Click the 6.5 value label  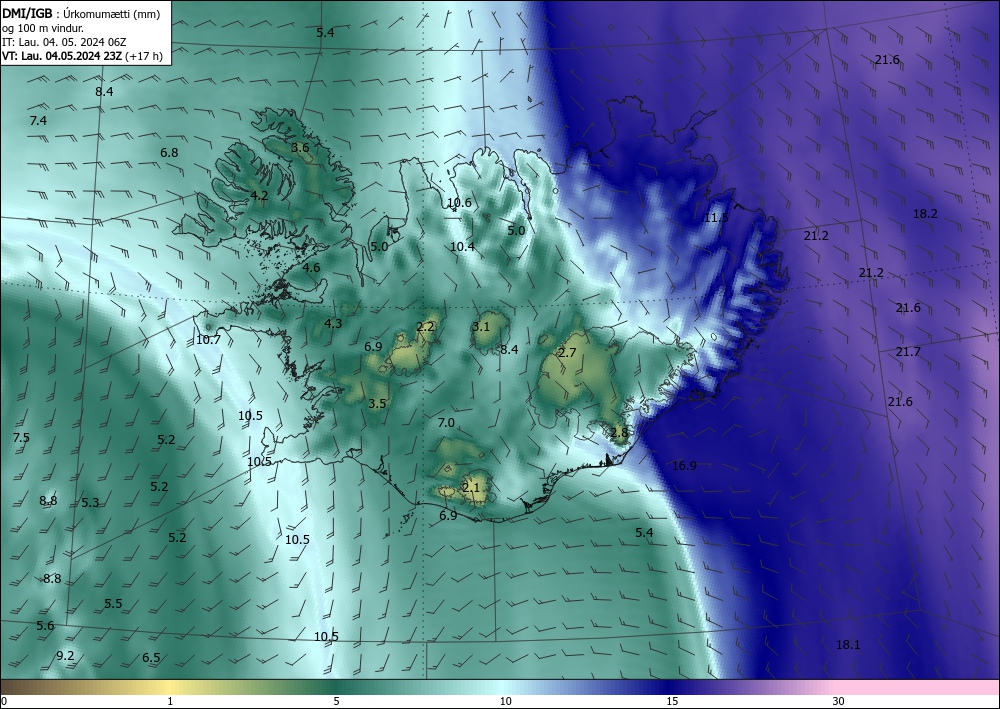click(x=151, y=657)
